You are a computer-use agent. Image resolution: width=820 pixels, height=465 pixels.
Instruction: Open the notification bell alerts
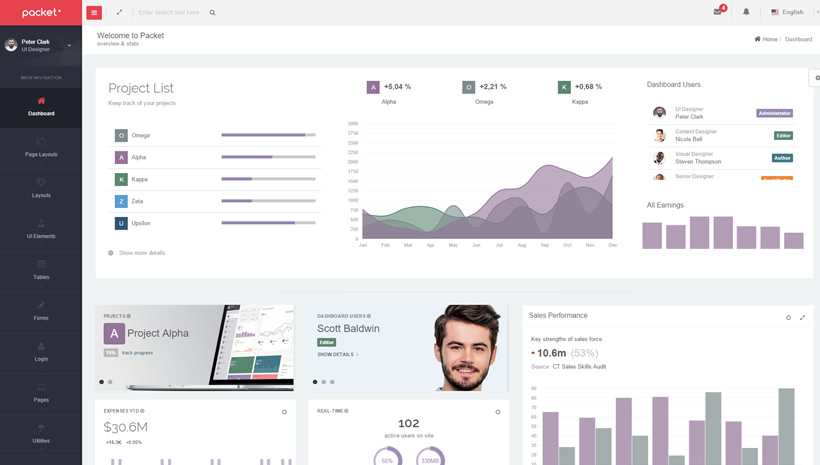[746, 12]
